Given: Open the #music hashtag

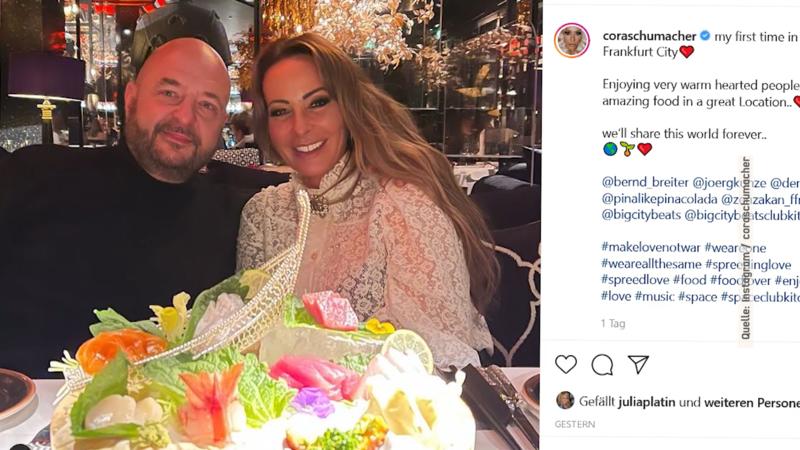Looking at the screenshot, I should pyautogui.click(x=655, y=296).
